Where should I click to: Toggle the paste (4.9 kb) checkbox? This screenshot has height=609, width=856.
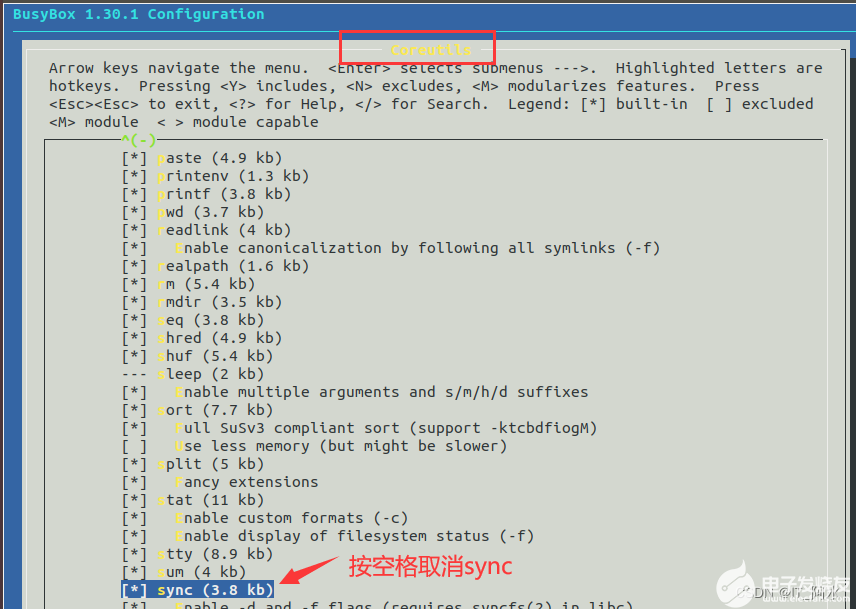coord(134,158)
